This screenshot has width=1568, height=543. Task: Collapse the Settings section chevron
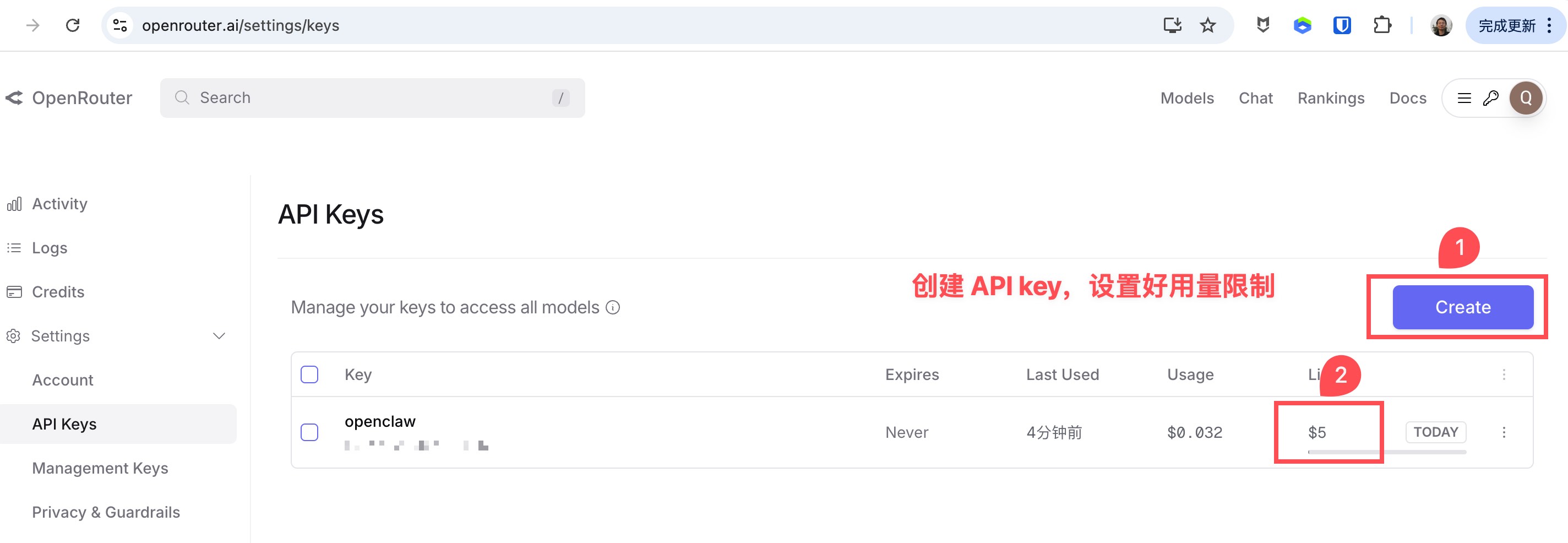(219, 336)
